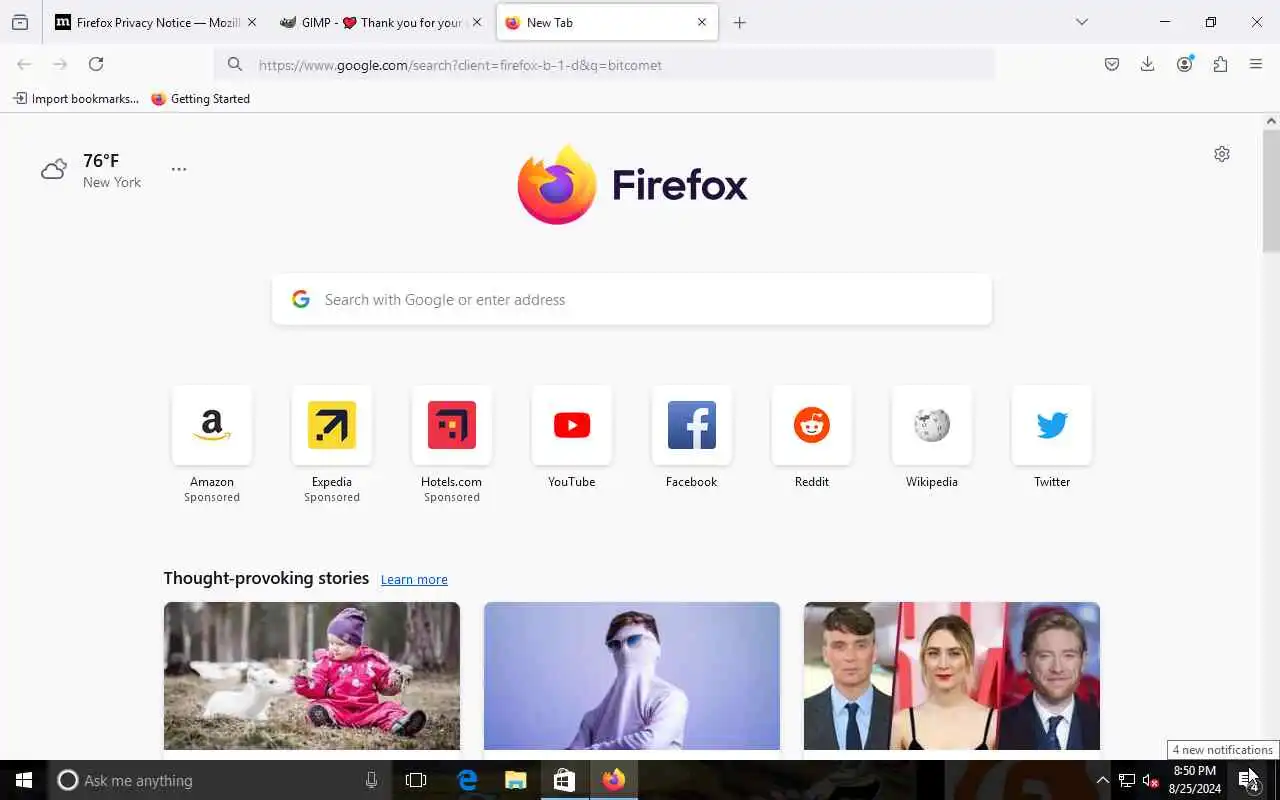Viewport: 1280px width, 800px height.
Task: Open the story with sunglasses figure thumbnail
Action: tap(632, 676)
